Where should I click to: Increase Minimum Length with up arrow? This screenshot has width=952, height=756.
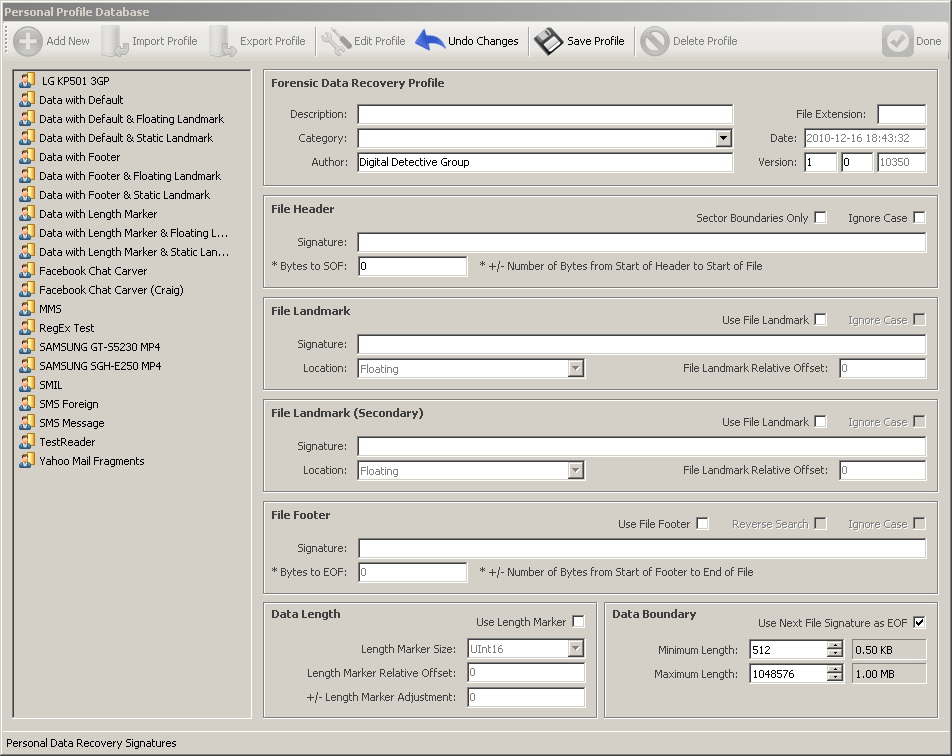tap(835, 645)
